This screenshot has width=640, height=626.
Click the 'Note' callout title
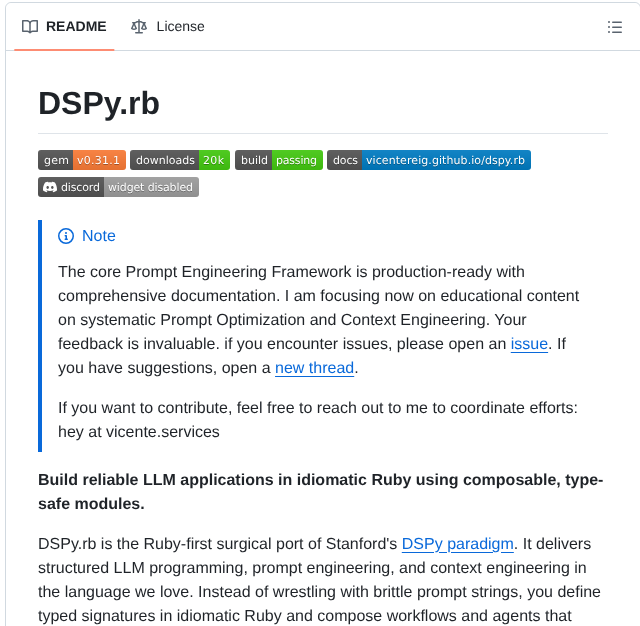[99, 236]
